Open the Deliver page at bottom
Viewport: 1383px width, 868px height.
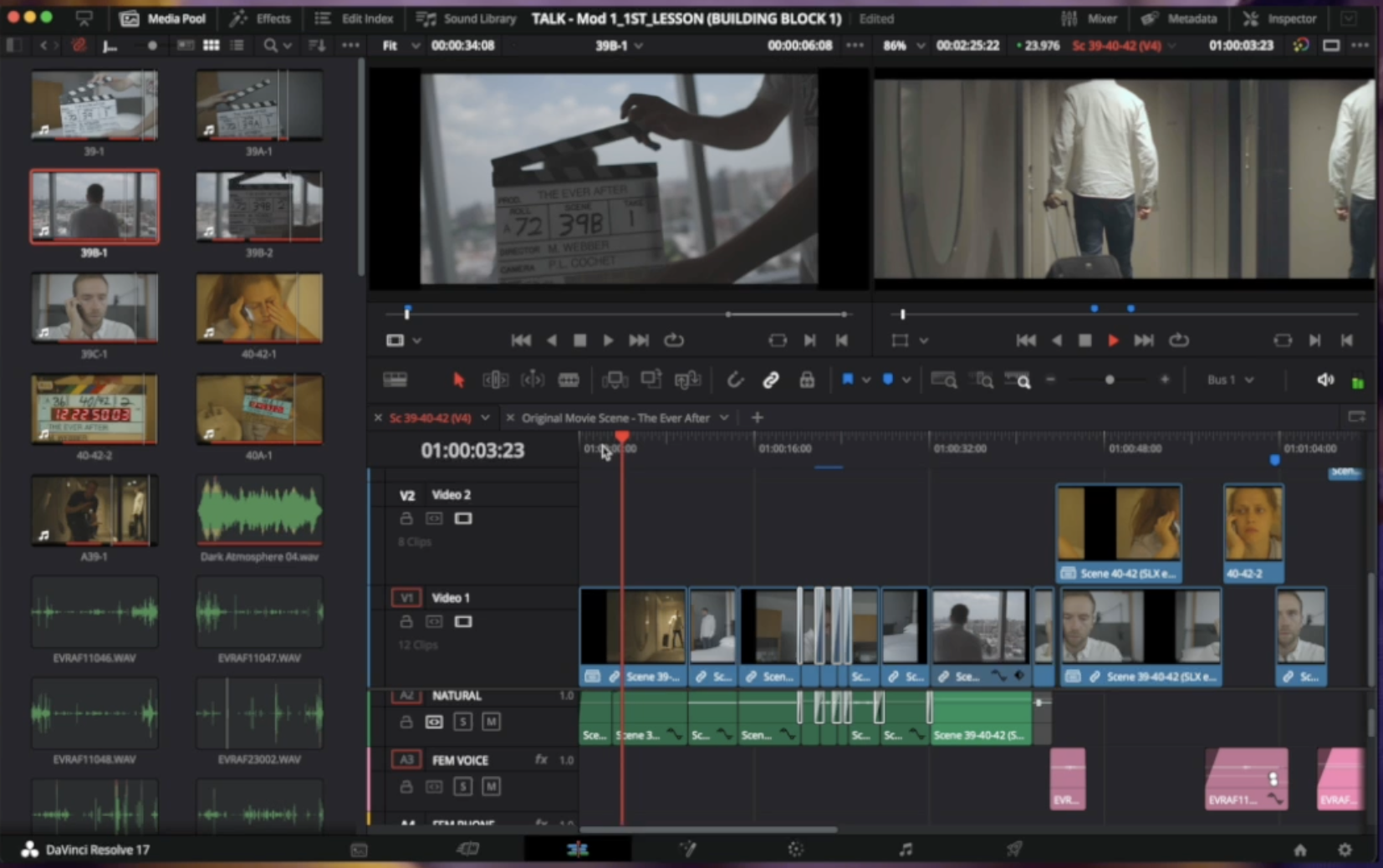click(x=1014, y=850)
